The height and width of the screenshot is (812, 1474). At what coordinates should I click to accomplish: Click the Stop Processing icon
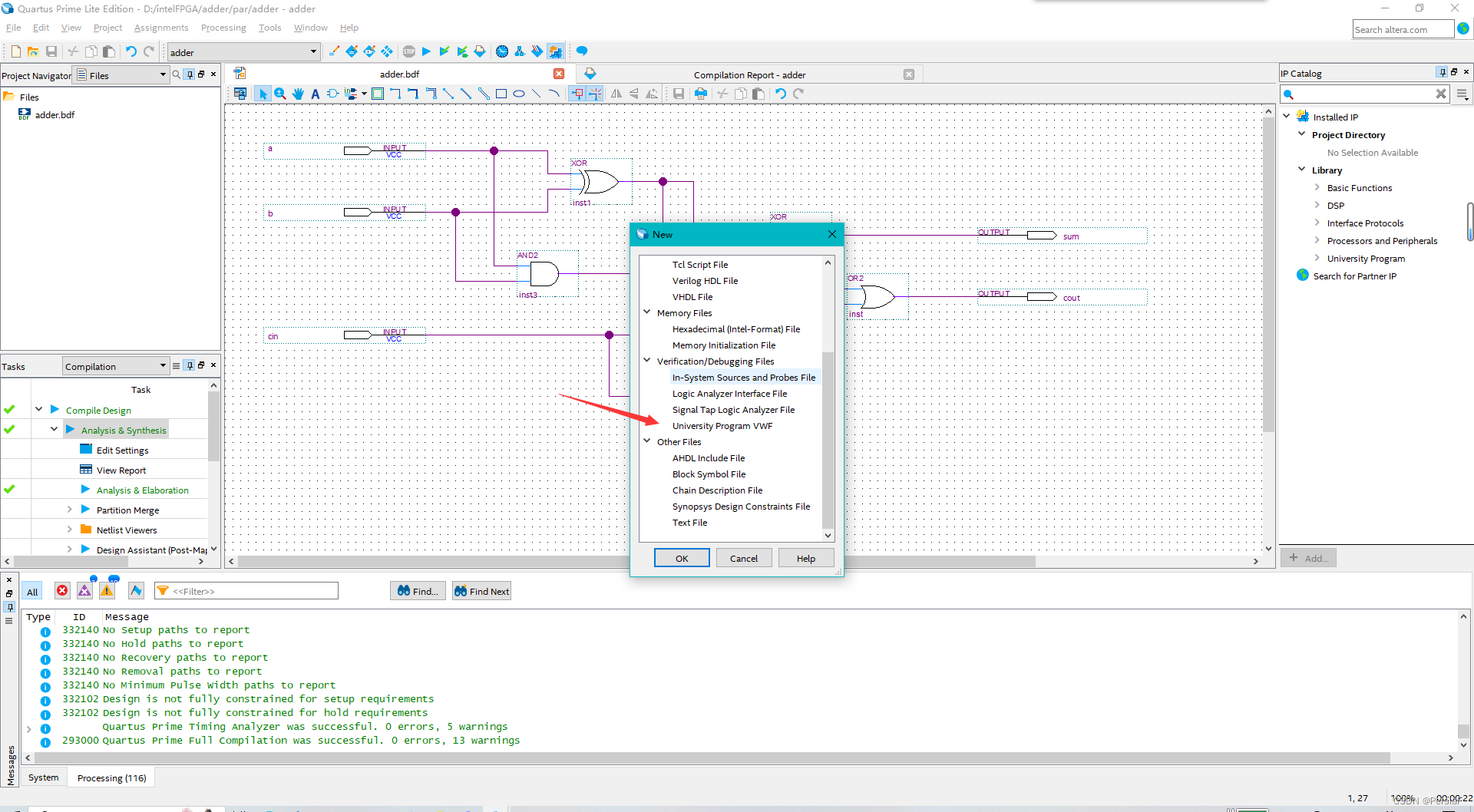(409, 51)
